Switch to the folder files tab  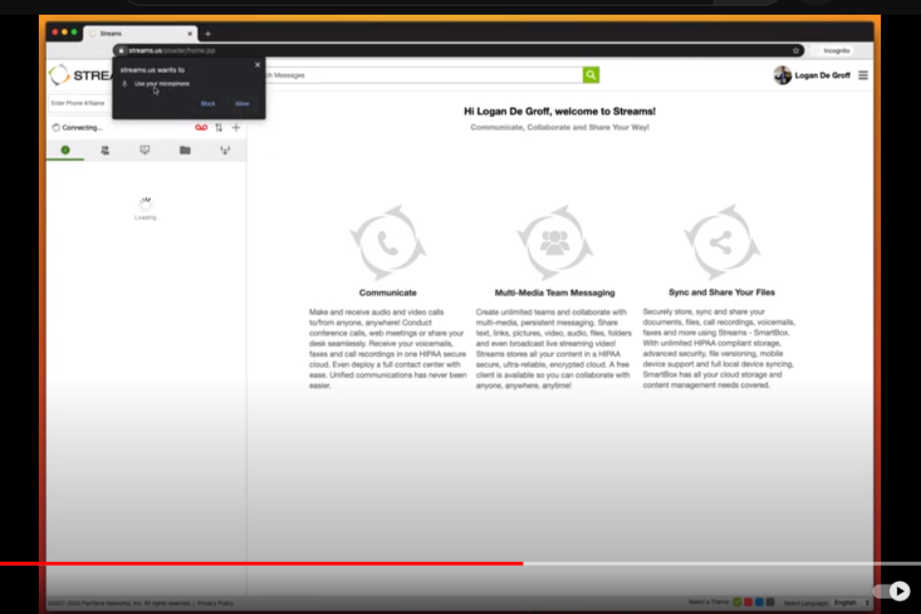pos(185,150)
